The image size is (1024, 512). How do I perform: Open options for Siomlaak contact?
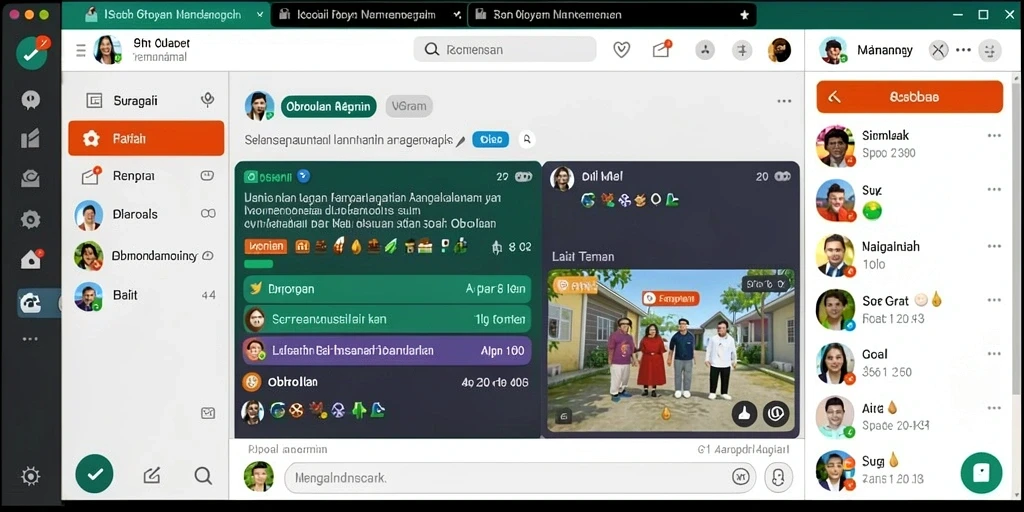995,136
